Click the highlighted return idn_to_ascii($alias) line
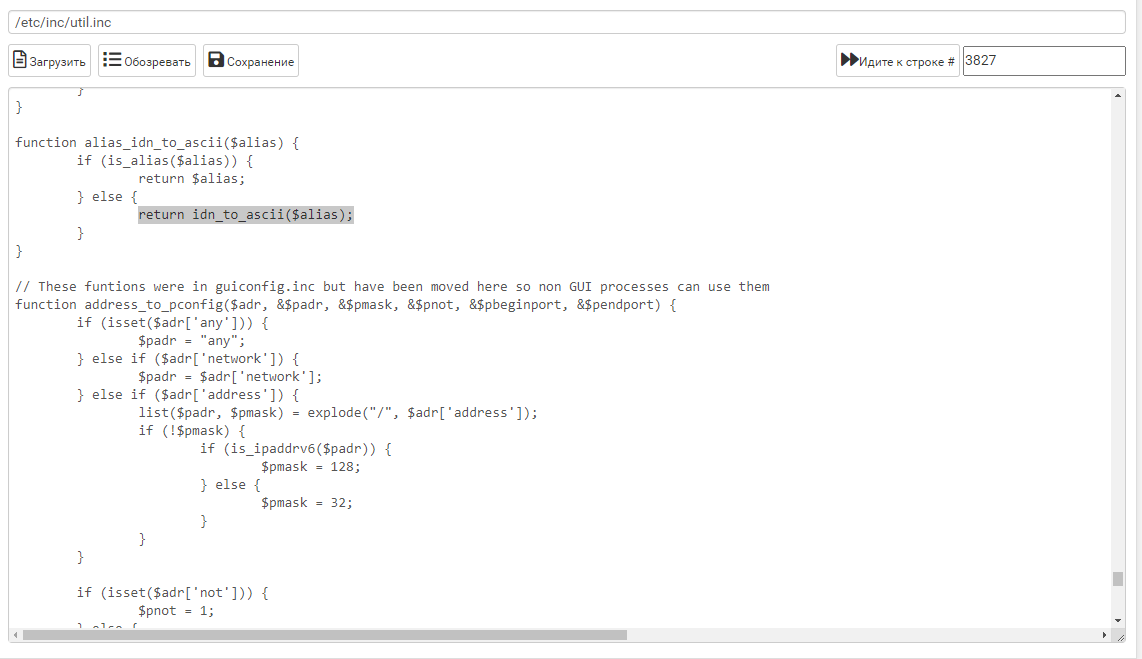This screenshot has width=1142, height=659. [x=245, y=215]
